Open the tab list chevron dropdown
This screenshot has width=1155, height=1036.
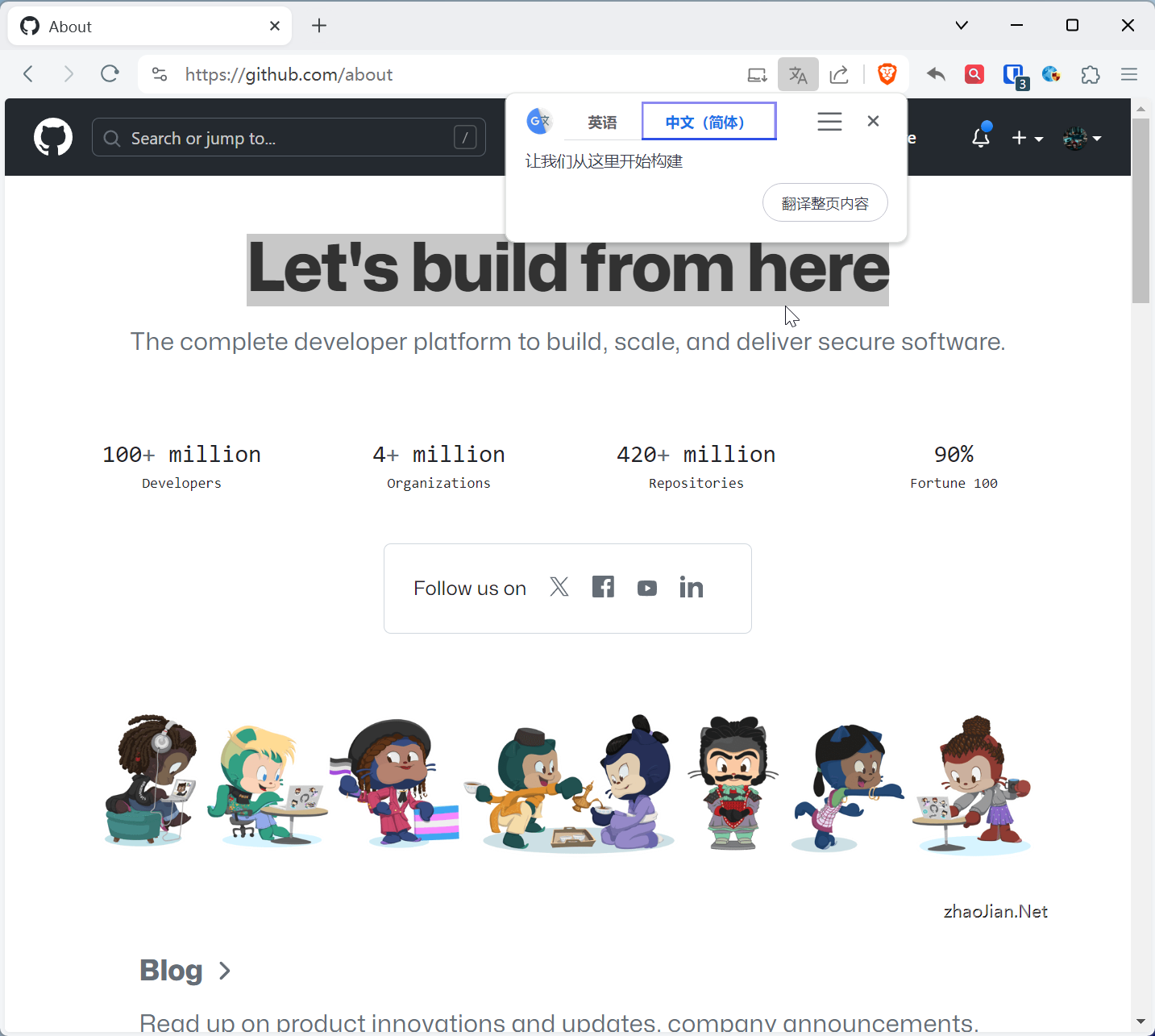click(962, 26)
